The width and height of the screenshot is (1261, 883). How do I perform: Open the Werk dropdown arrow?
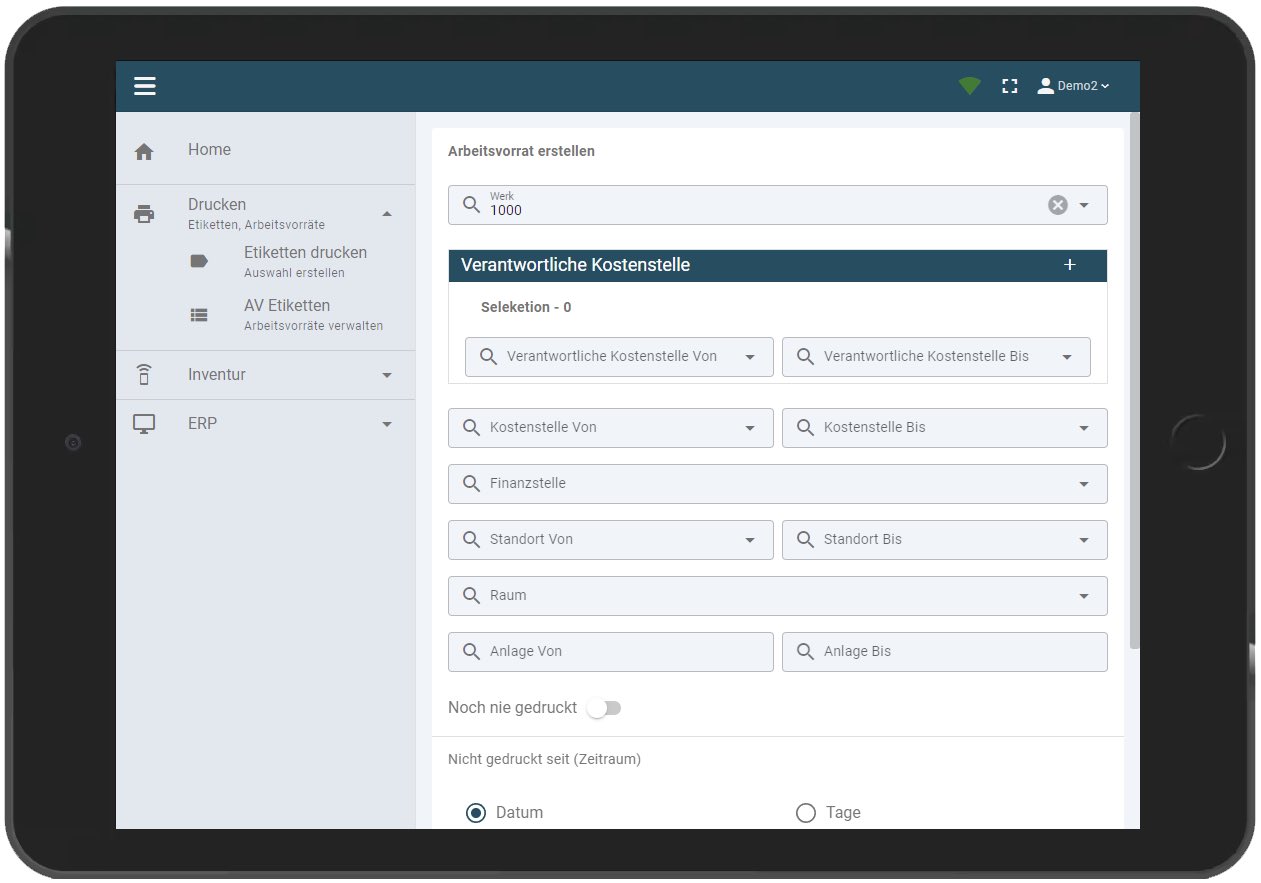(x=1083, y=204)
